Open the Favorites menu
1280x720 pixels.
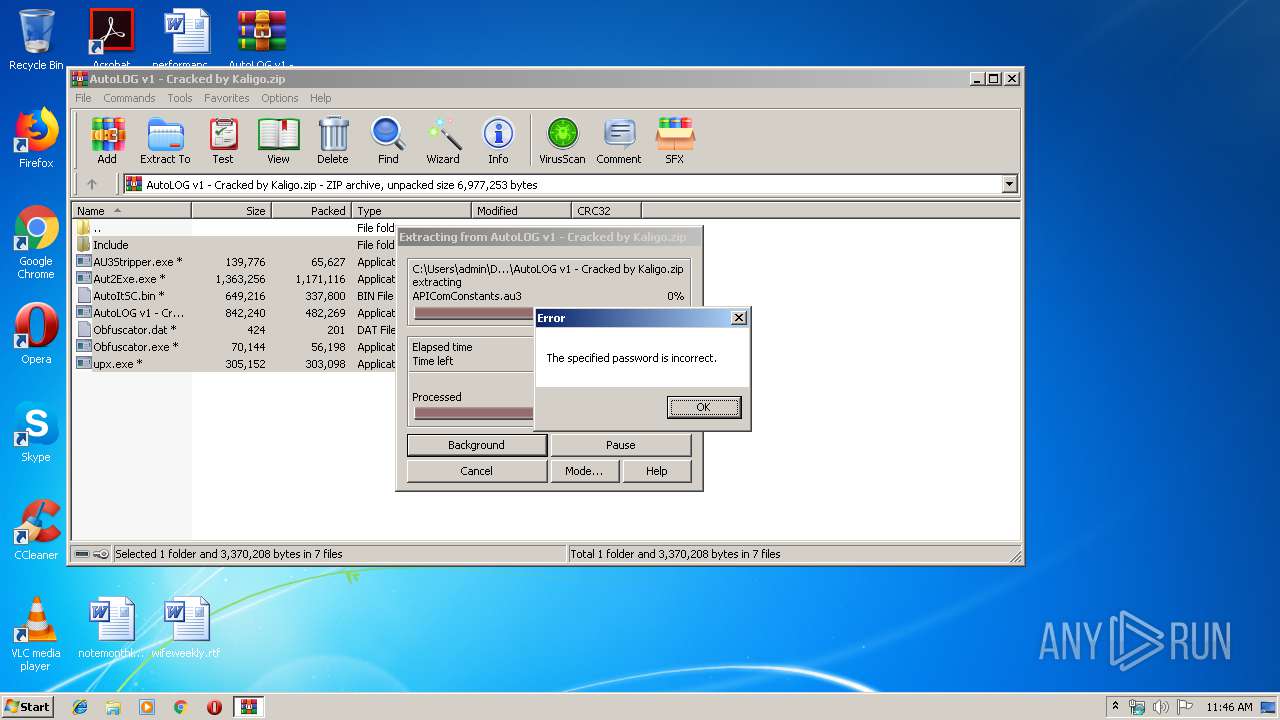(x=227, y=98)
